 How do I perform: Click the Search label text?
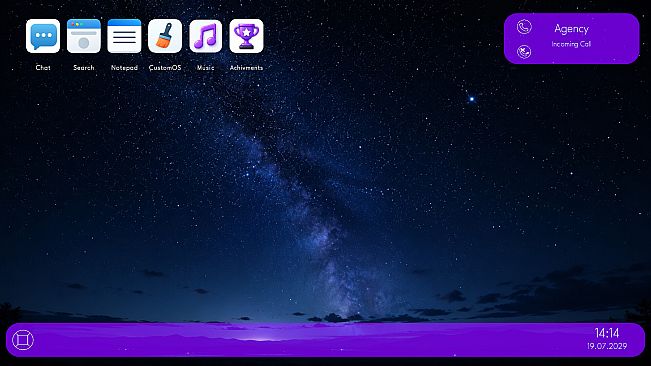pyautogui.click(x=83, y=68)
